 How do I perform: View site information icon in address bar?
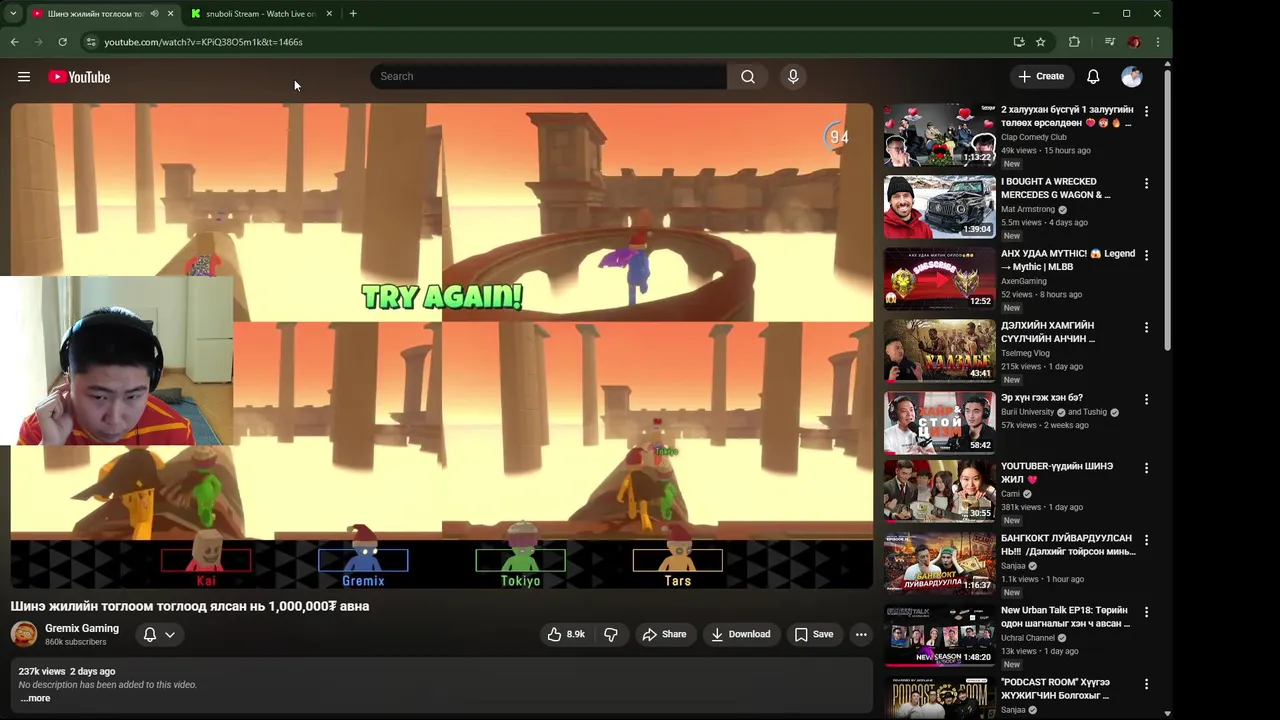point(91,42)
